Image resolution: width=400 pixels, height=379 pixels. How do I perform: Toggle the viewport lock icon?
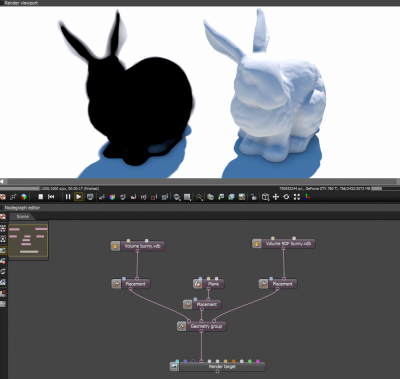tap(254, 197)
